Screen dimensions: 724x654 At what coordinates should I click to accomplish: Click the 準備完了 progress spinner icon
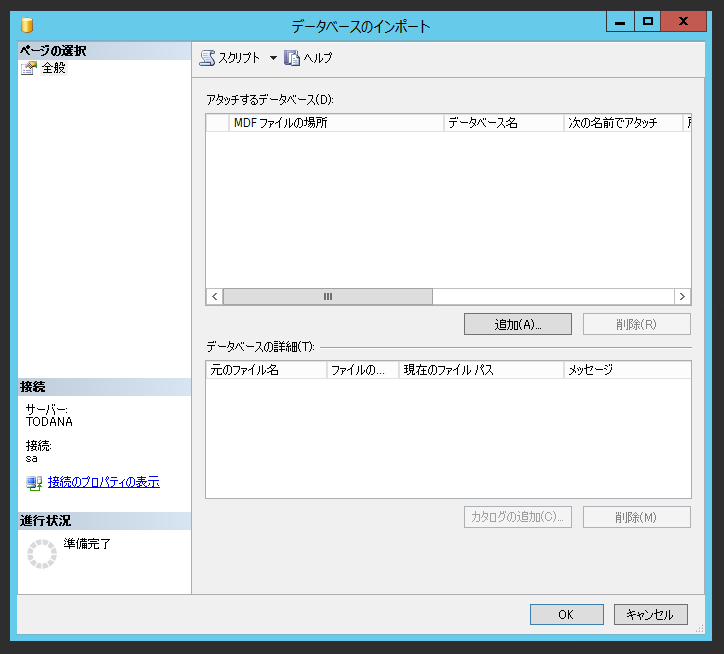(x=42, y=553)
